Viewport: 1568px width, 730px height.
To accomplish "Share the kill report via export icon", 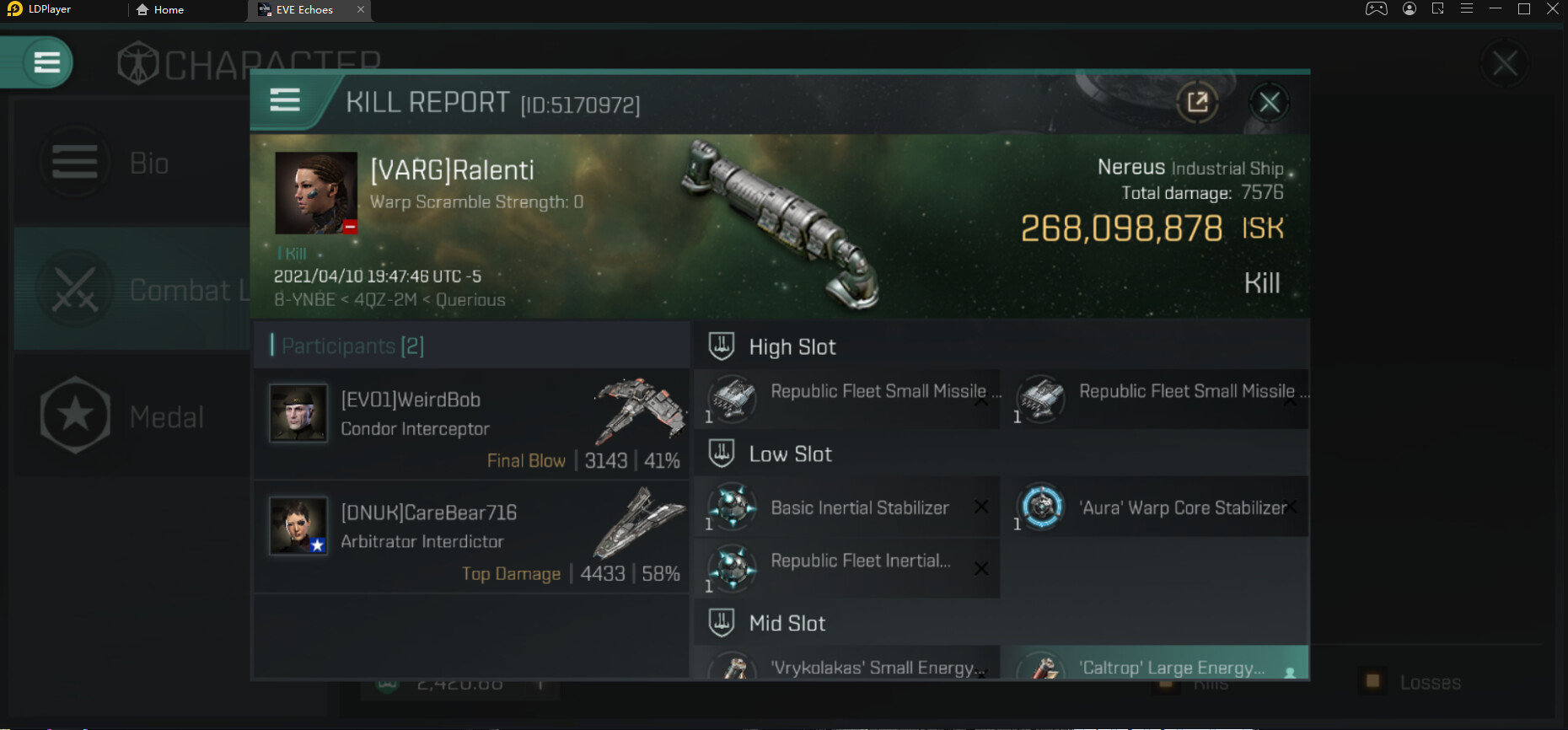I will pos(1197,103).
